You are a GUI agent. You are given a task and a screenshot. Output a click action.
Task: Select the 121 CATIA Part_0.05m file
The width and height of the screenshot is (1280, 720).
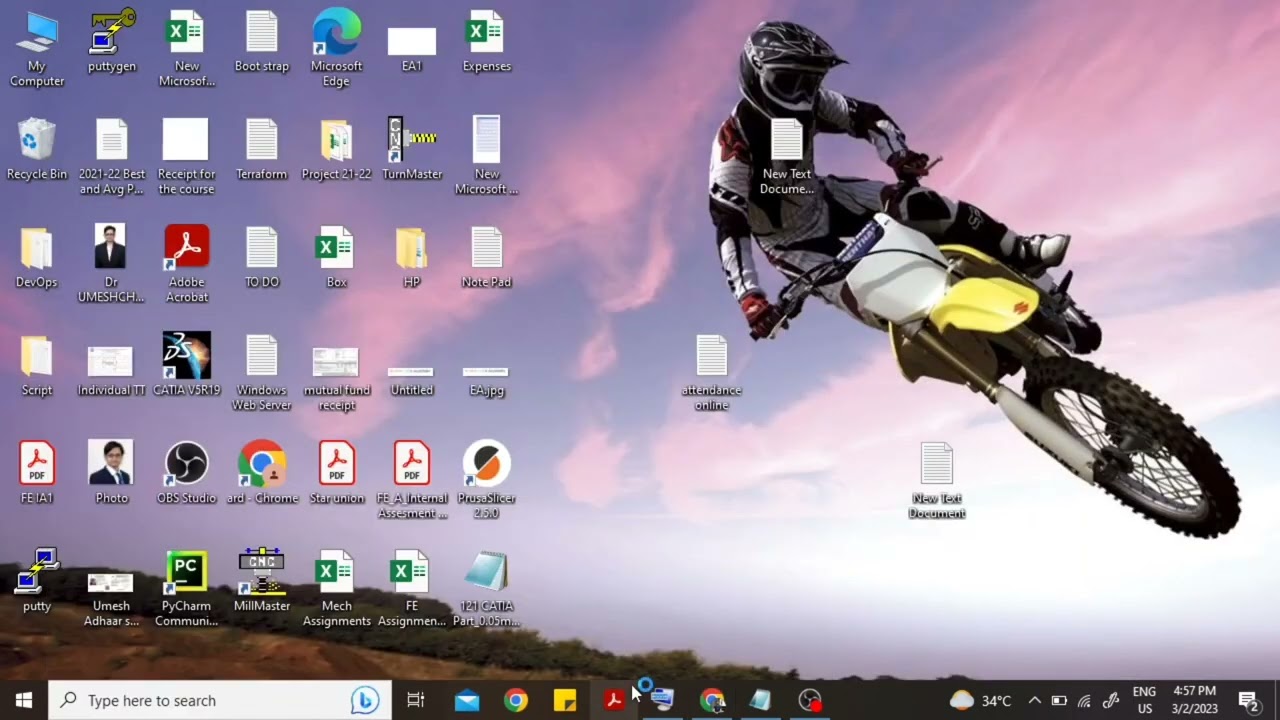click(487, 588)
